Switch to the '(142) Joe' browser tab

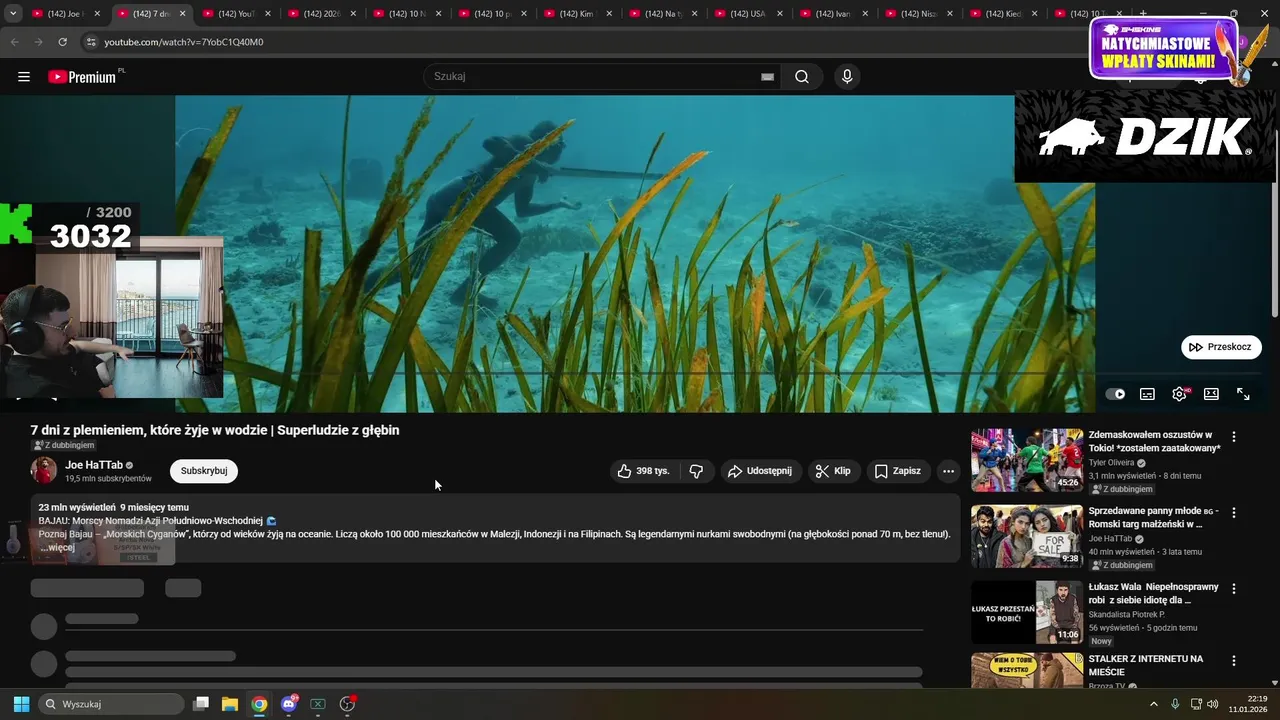(x=66, y=14)
